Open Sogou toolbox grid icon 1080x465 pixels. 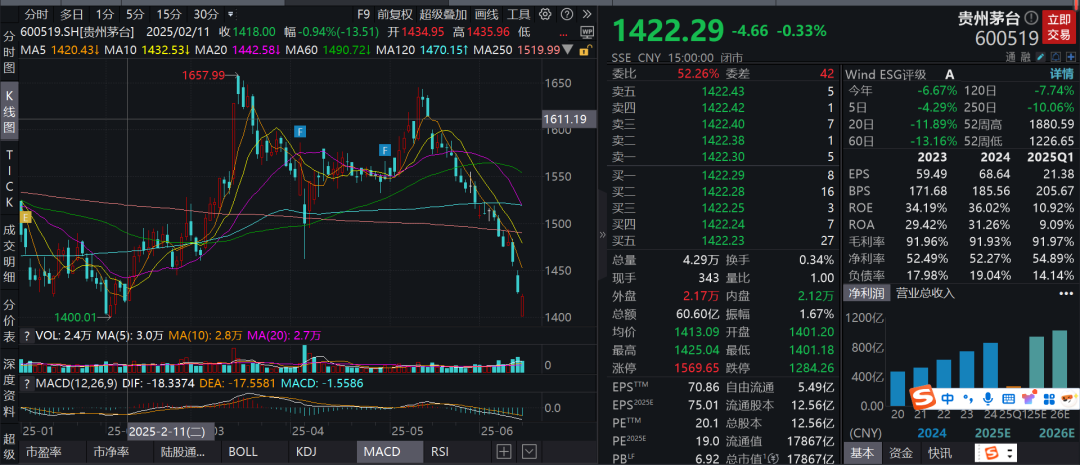(x=1049, y=398)
